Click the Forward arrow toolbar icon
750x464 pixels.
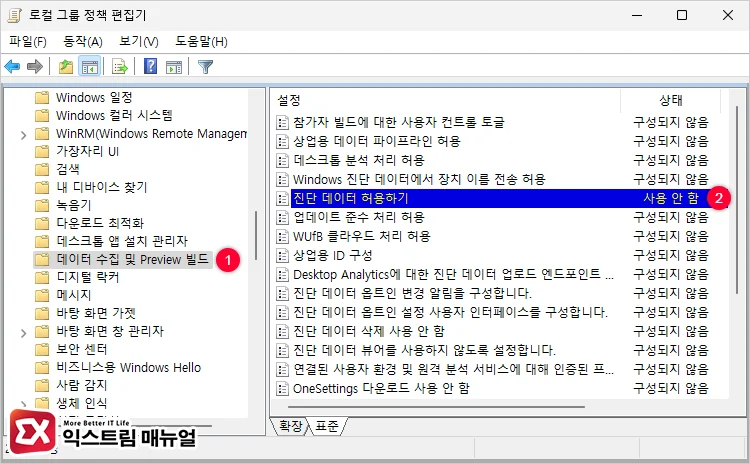click(x=34, y=66)
